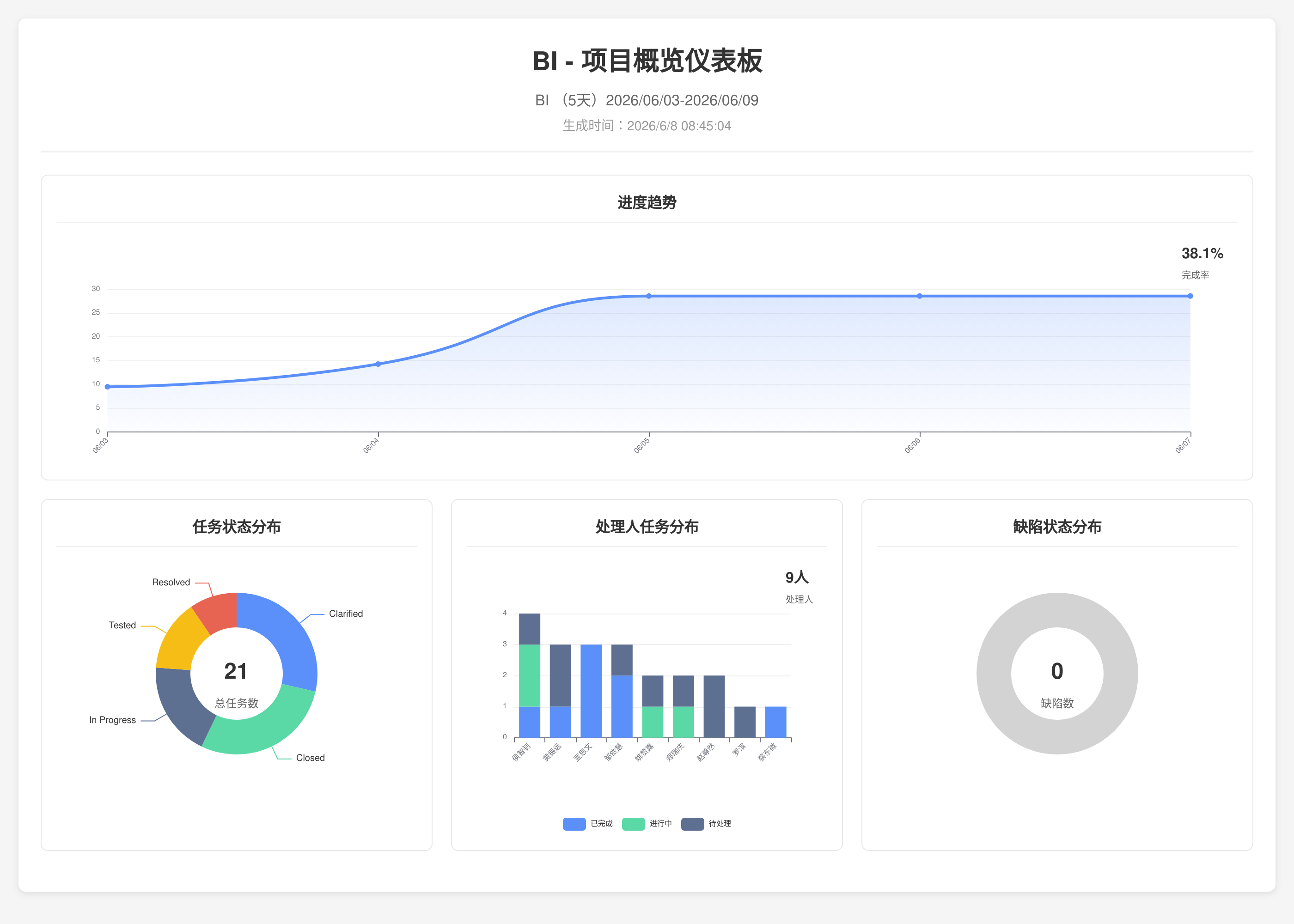
Task: Click the 宣思文 axis name label
Action: (x=583, y=752)
